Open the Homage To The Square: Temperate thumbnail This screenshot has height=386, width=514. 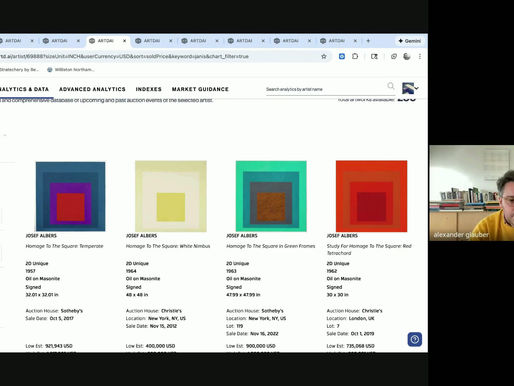(x=70, y=196)
